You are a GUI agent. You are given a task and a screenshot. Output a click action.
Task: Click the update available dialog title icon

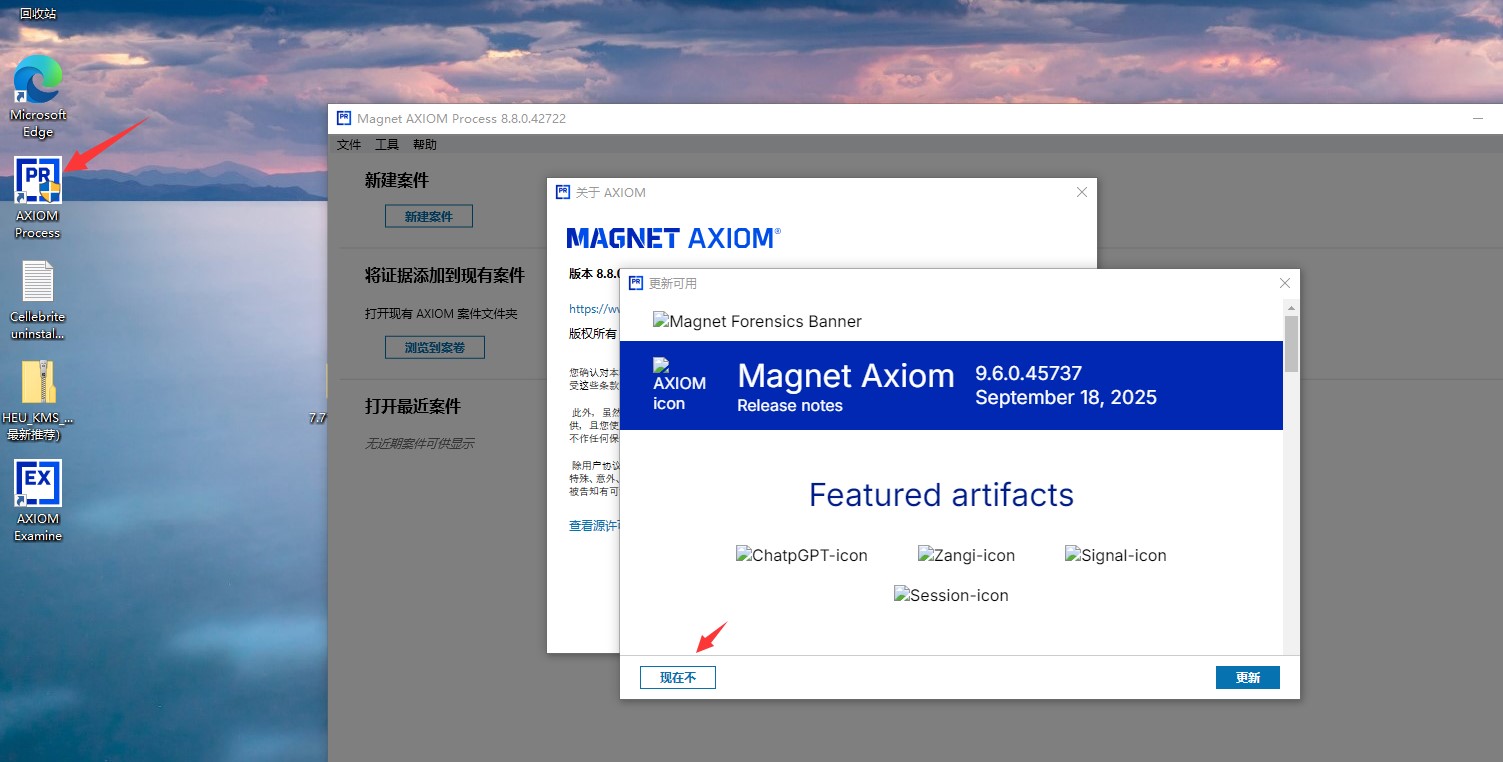[x=636, y=283]
